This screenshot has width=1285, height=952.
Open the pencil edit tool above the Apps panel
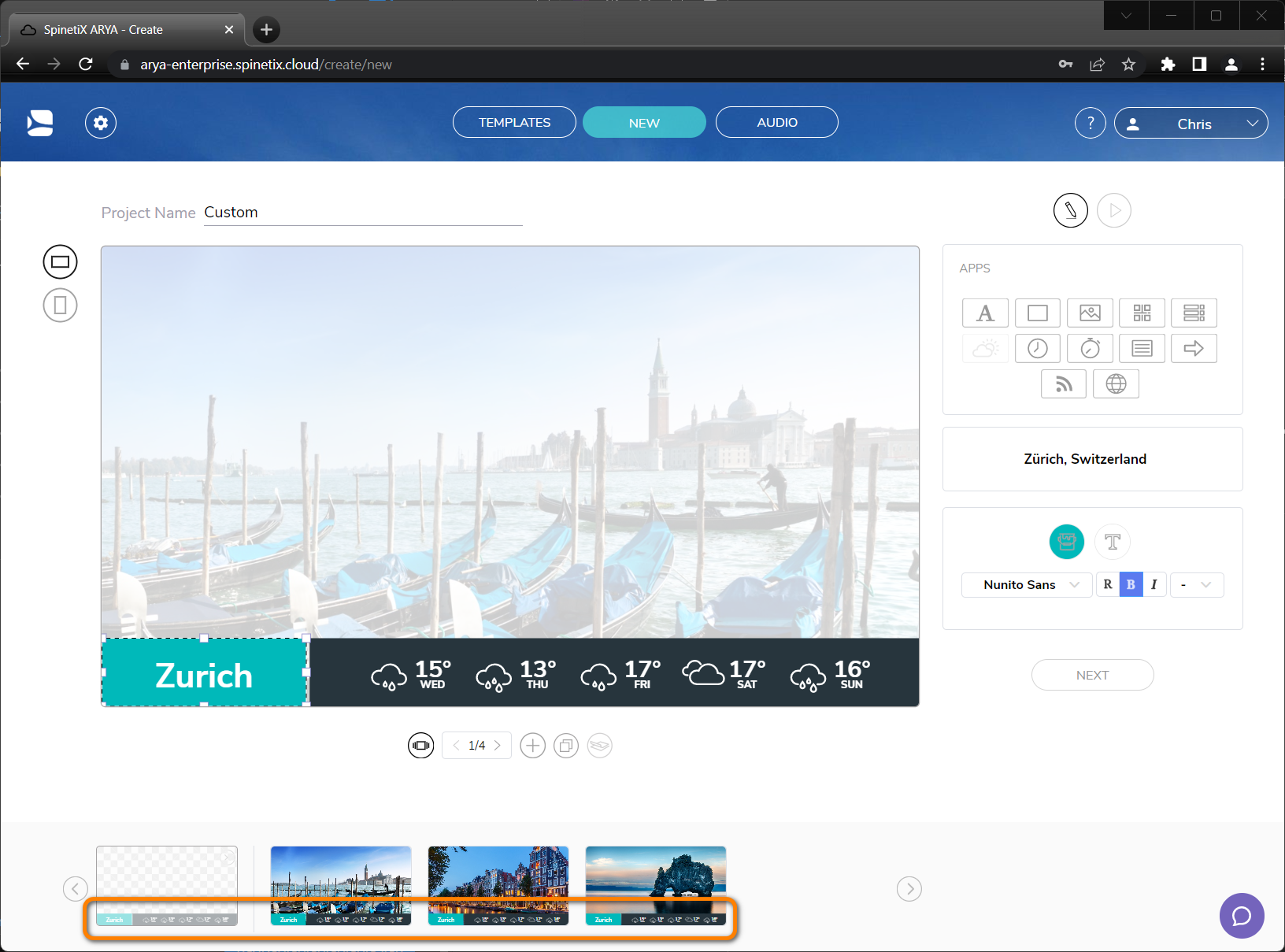pos(1070,210)
